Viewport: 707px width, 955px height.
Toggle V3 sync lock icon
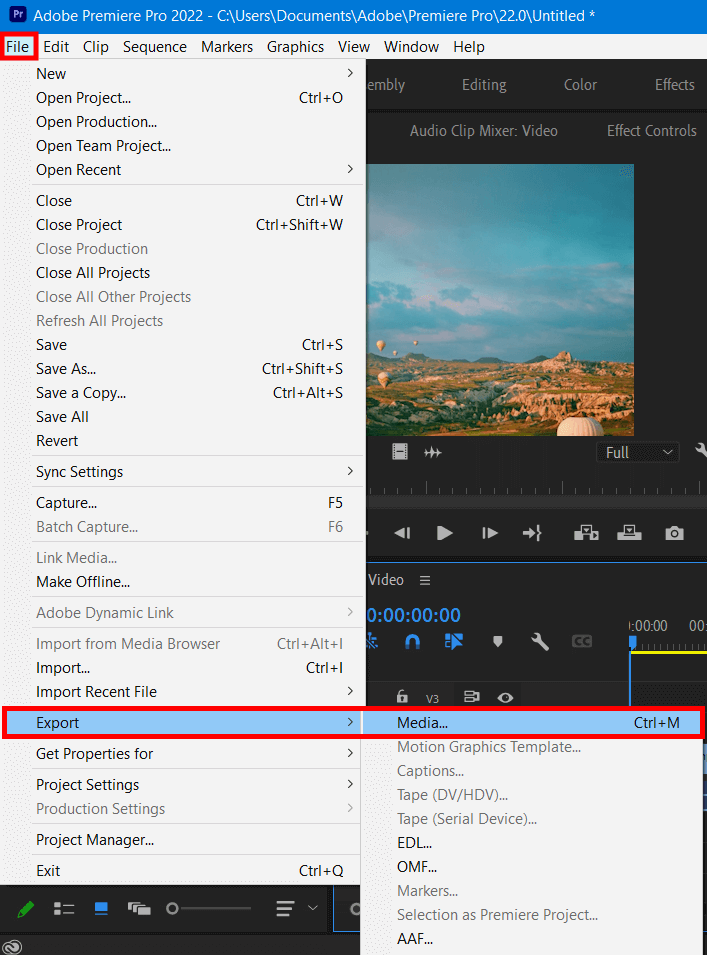pos(471,697)
